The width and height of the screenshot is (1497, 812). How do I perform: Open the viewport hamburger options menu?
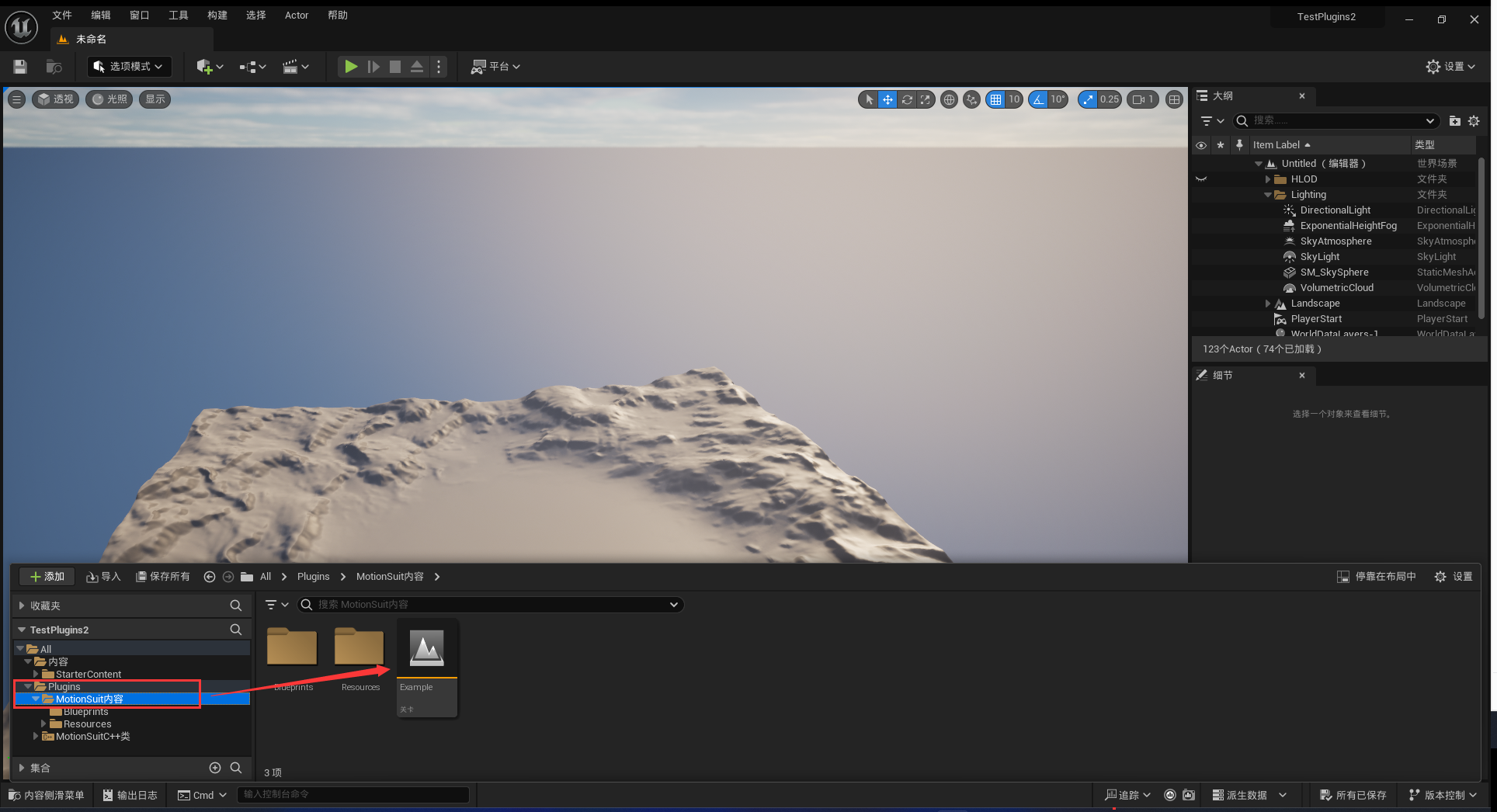click(x=16, y=99)
